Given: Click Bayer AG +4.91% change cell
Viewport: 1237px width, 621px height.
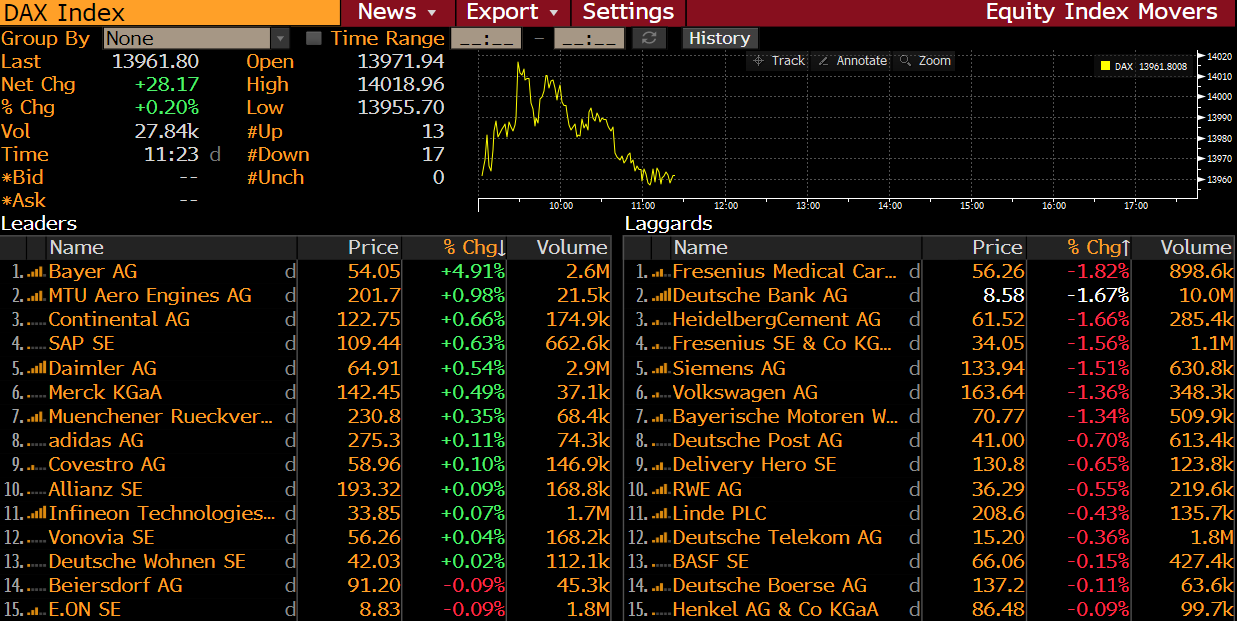Looking at the screenshot, I should 473,272.
